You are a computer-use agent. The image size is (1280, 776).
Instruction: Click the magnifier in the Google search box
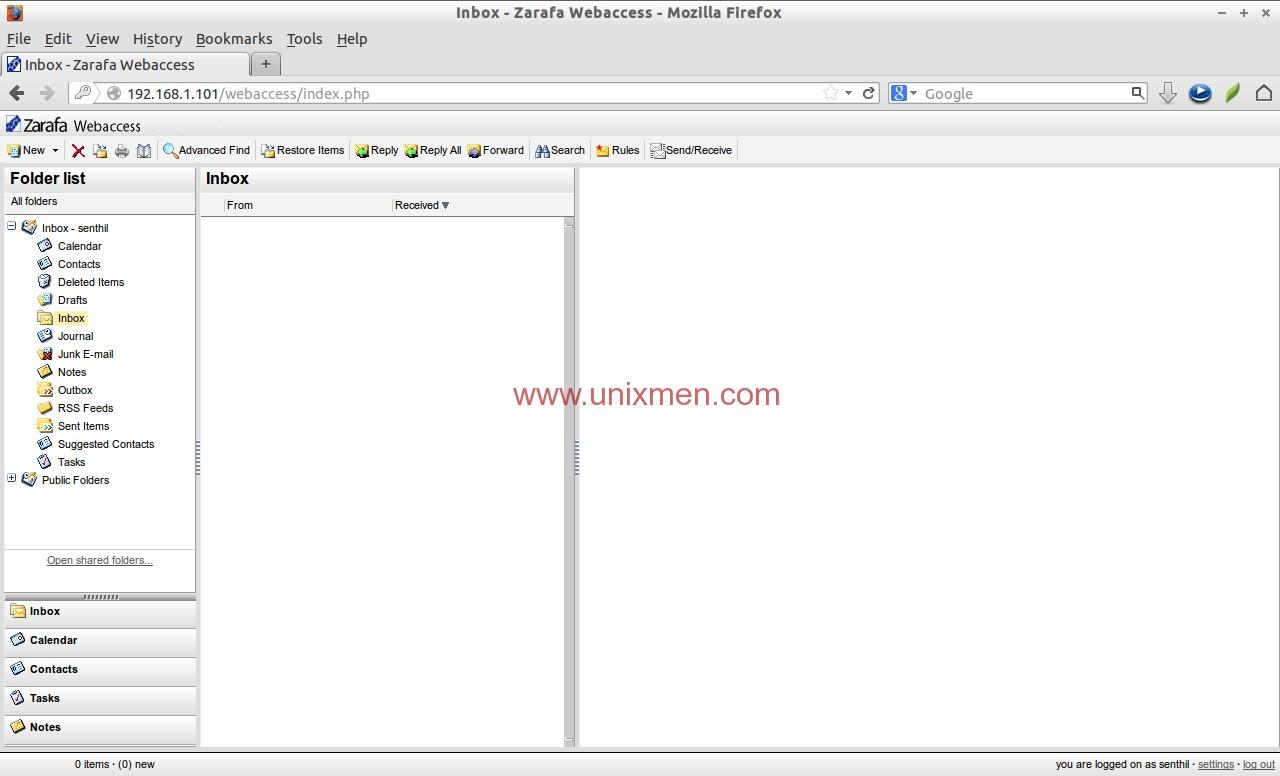(x=1137, y=93)
